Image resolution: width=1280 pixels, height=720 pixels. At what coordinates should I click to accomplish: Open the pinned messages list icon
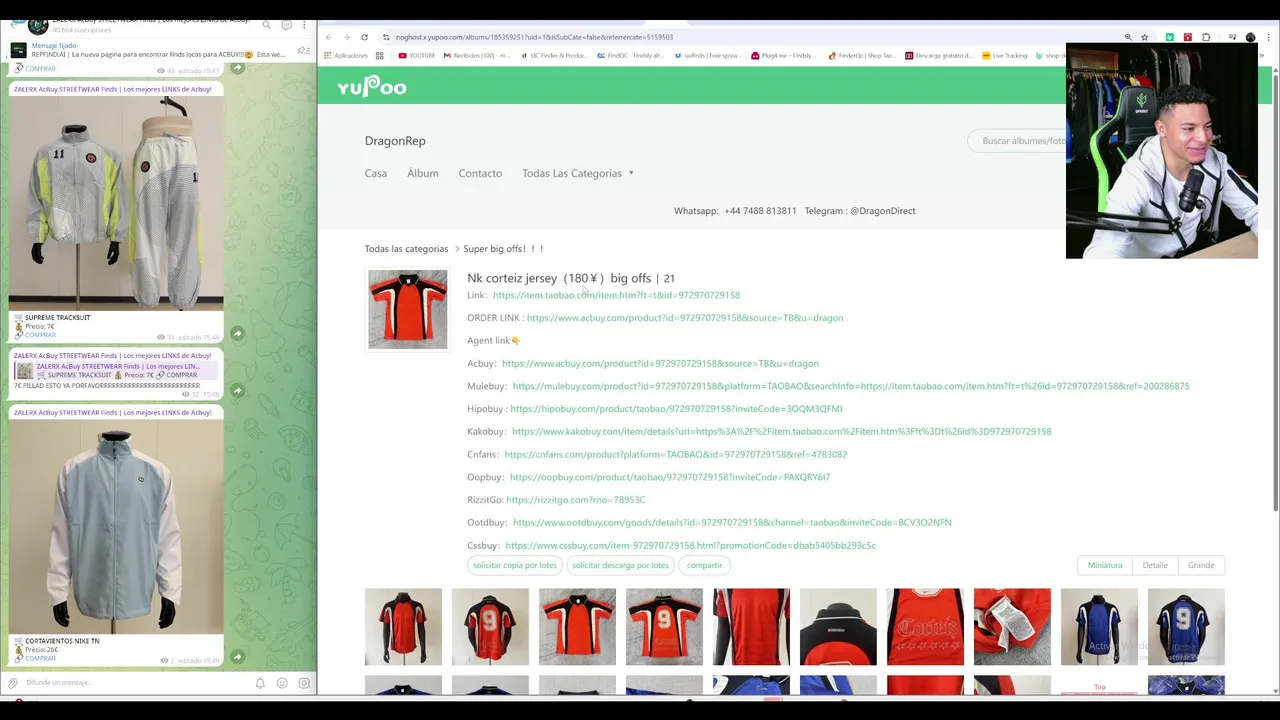[x=303, y=50]
